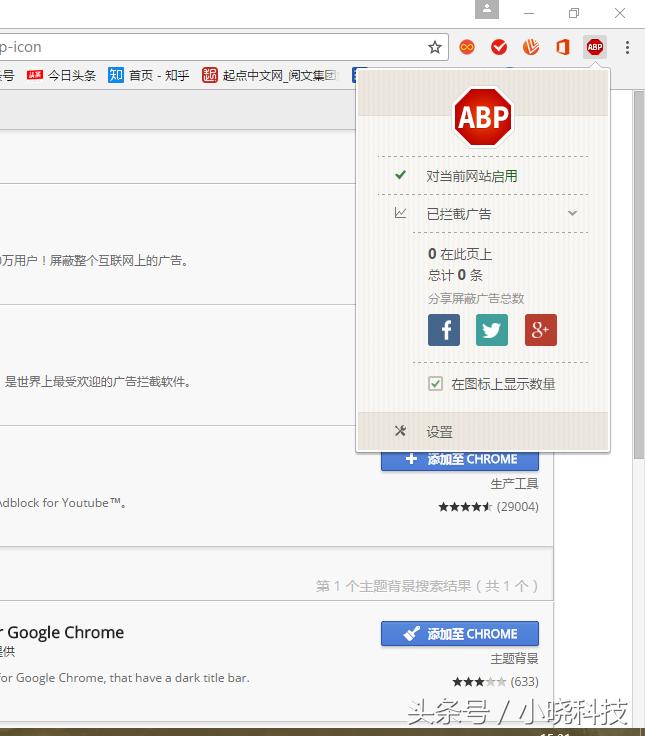
Task: Open the 起点中文网 bookmark
Action: [269, 75]
